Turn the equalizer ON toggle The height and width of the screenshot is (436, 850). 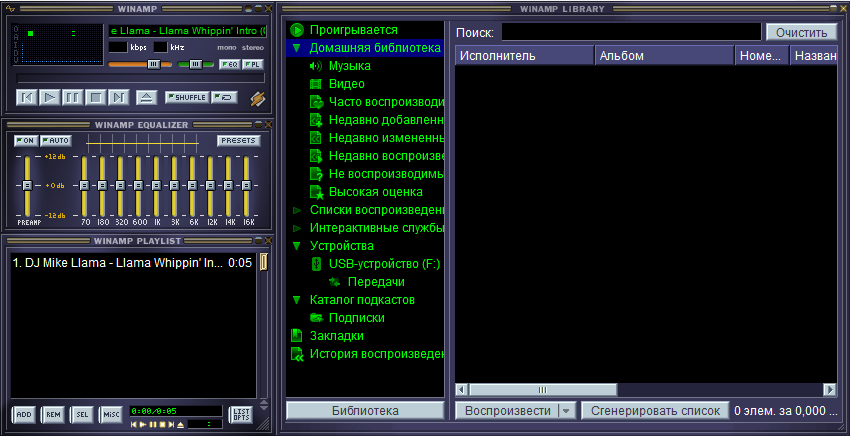(x=25, y=140)
